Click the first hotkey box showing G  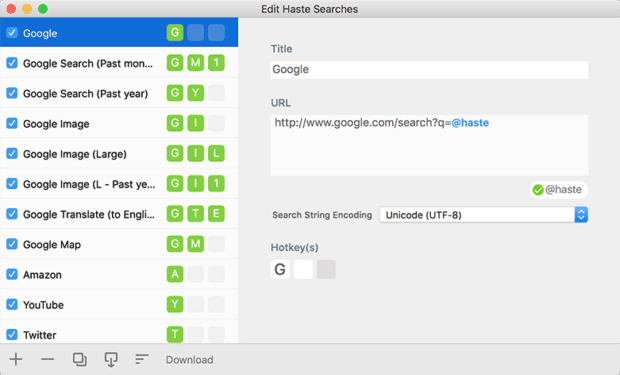click(x=280, y=269)
